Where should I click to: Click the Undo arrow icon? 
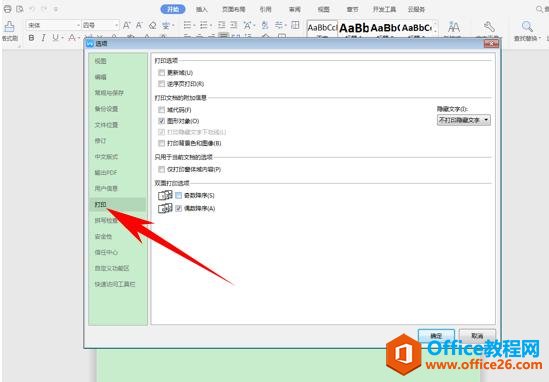32,9
